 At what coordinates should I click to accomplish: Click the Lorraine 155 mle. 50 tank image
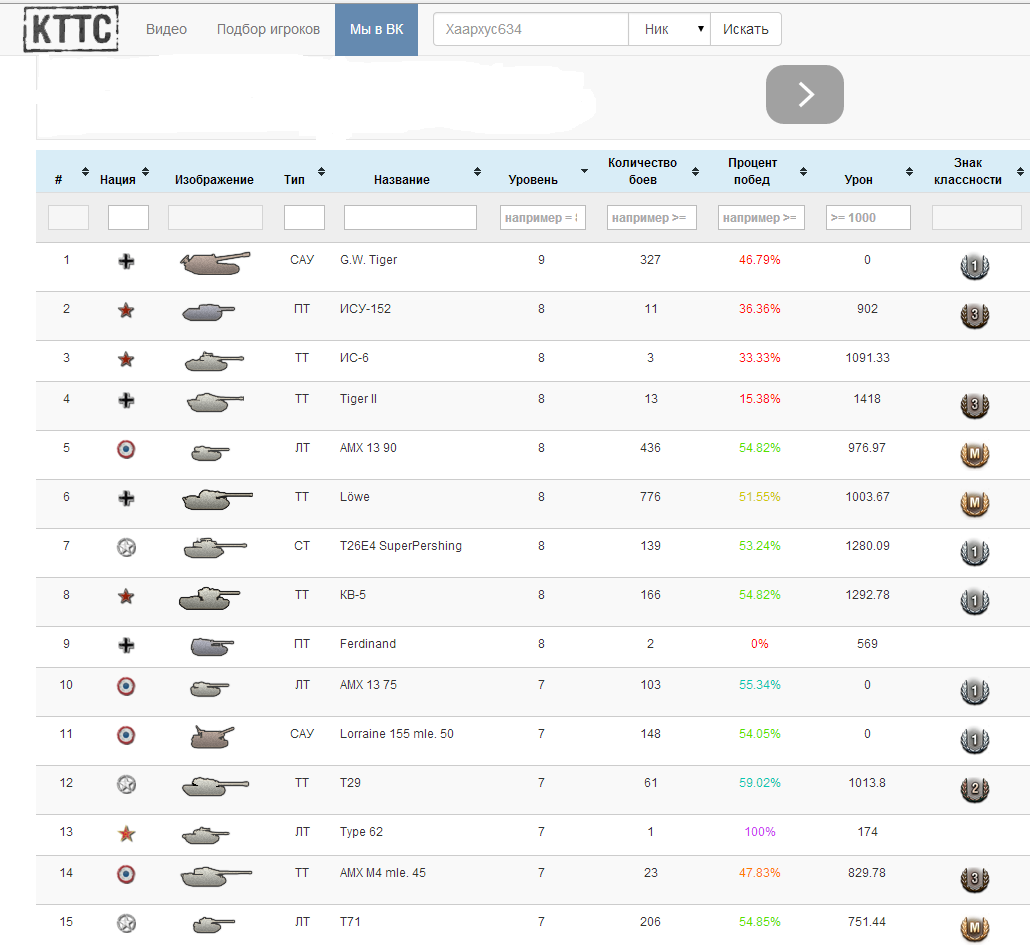click(214, 737)
